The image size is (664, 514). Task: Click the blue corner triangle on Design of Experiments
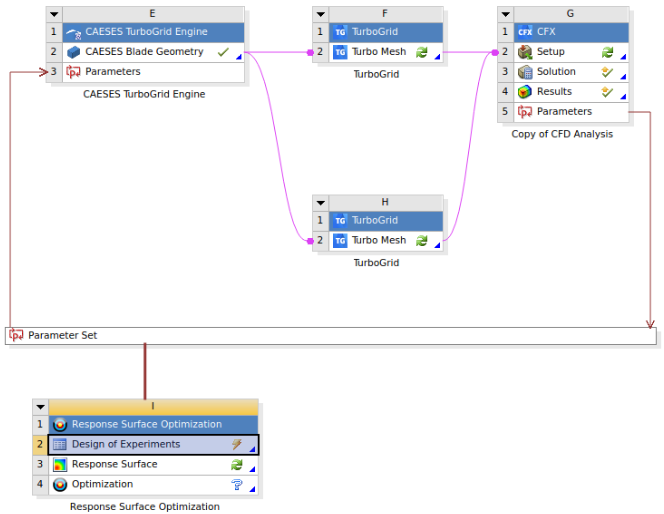(252, 449)
